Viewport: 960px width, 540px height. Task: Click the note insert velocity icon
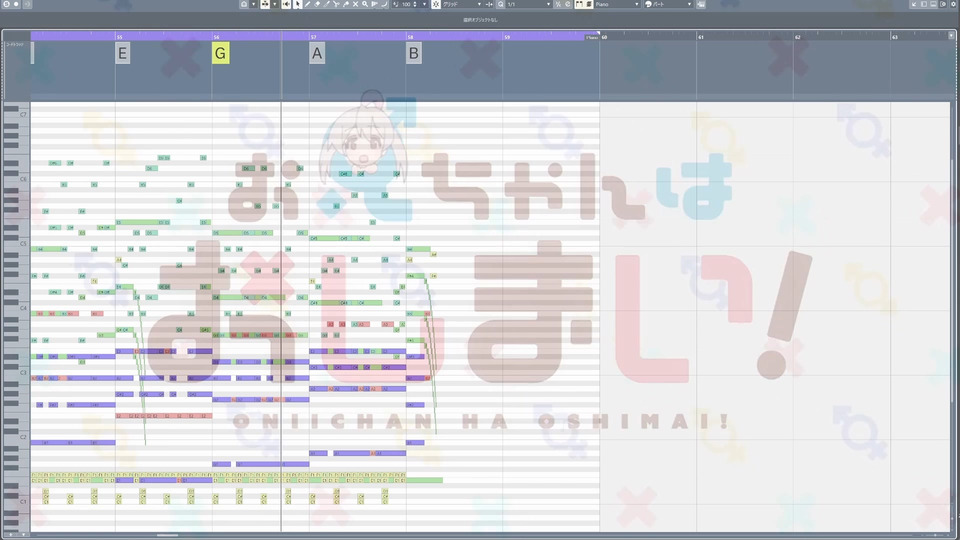coord(396,4)
